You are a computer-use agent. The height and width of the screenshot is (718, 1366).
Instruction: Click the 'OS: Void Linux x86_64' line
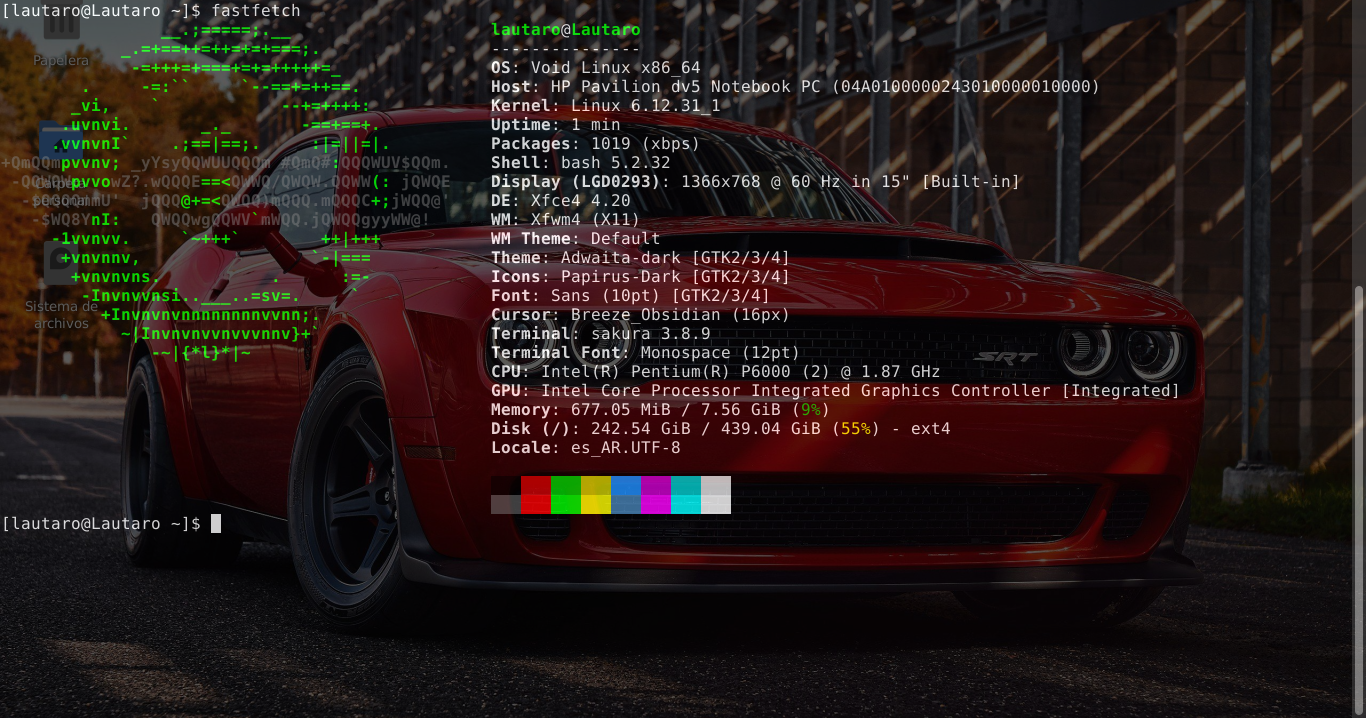click(x=596, y=67)
